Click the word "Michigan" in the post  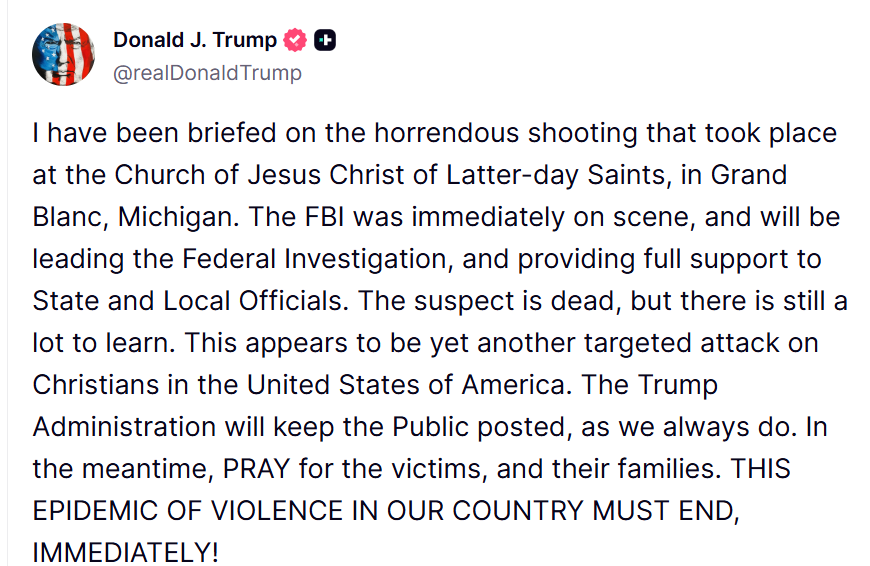pos(177,217)
